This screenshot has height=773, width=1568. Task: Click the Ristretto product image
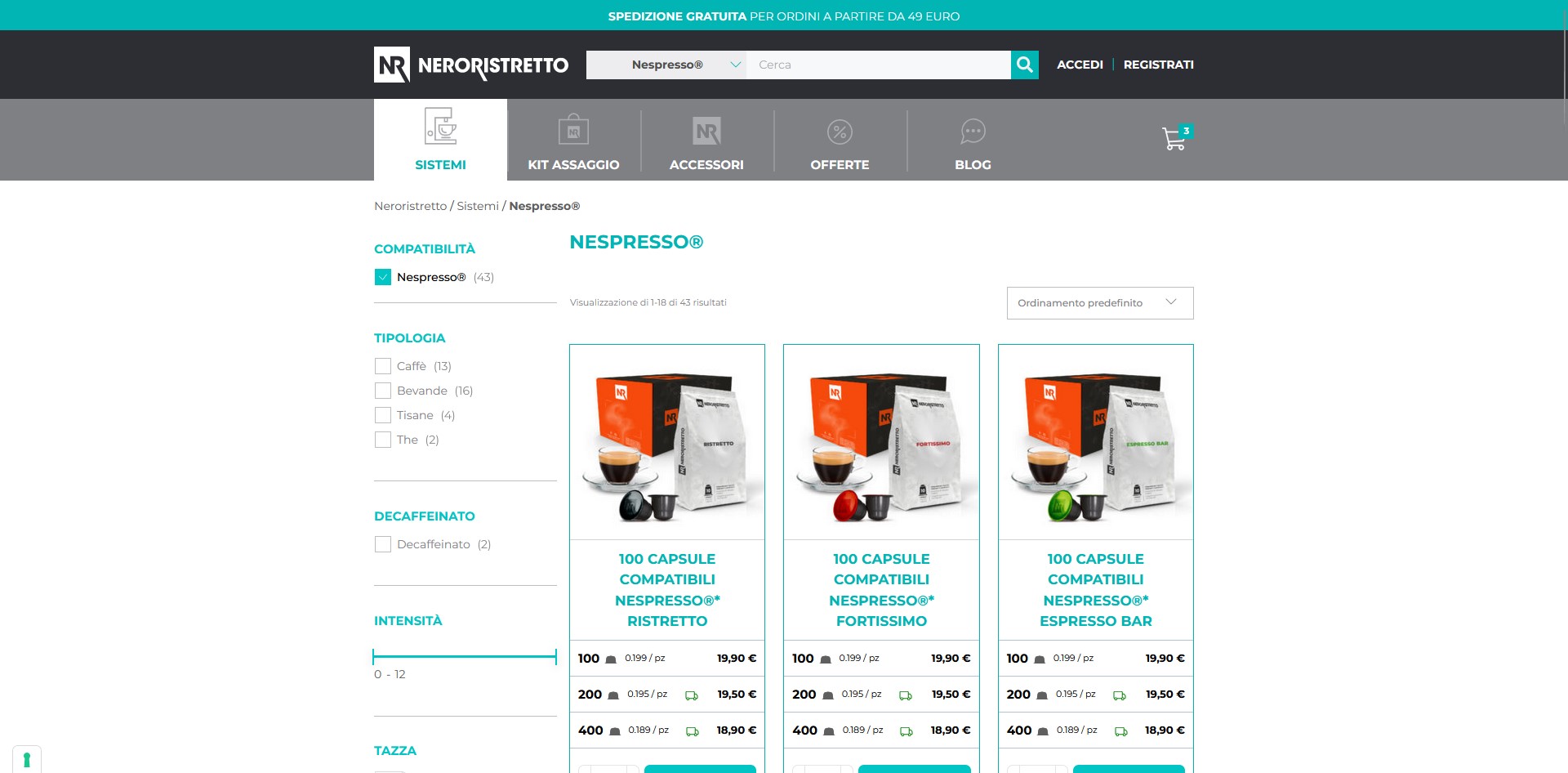(x=667, y=442)
